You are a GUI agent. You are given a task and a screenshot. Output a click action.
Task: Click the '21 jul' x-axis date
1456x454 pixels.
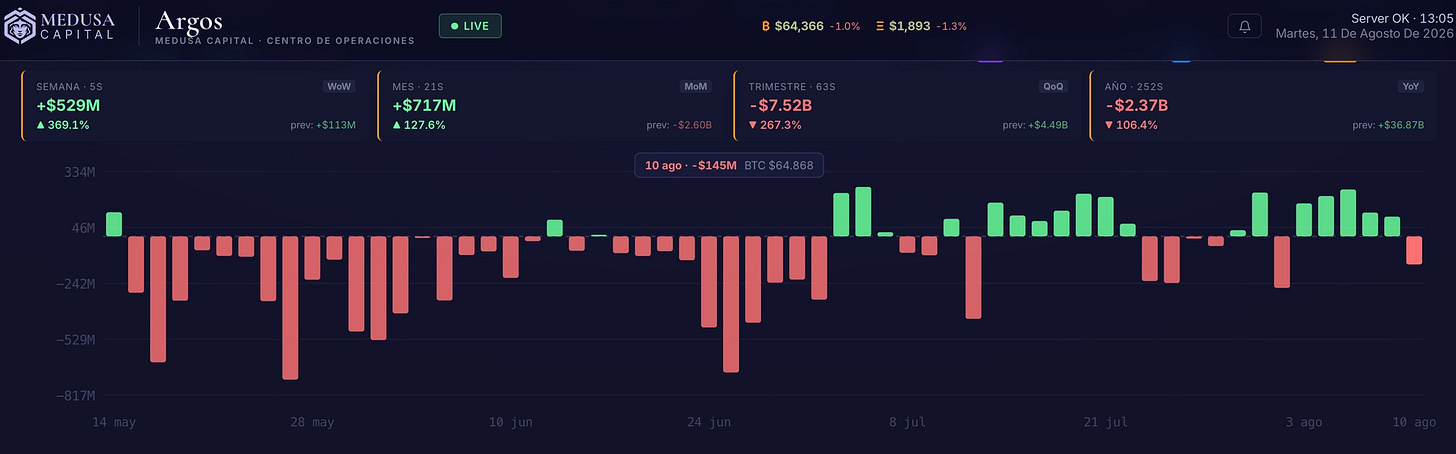[x=1106, y=423]
